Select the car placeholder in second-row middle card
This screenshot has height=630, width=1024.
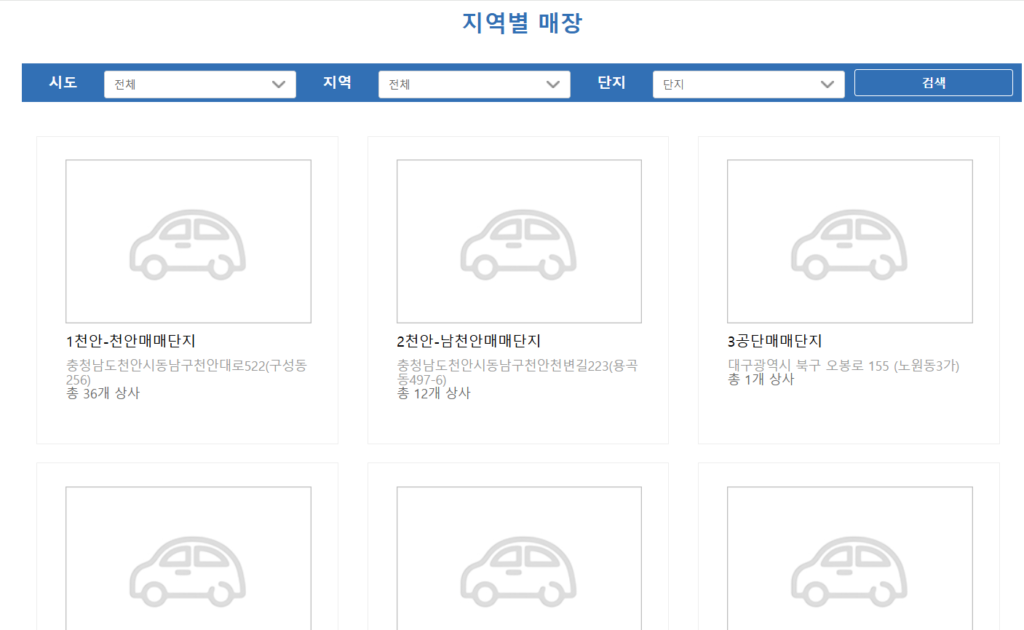pos(519,560)
